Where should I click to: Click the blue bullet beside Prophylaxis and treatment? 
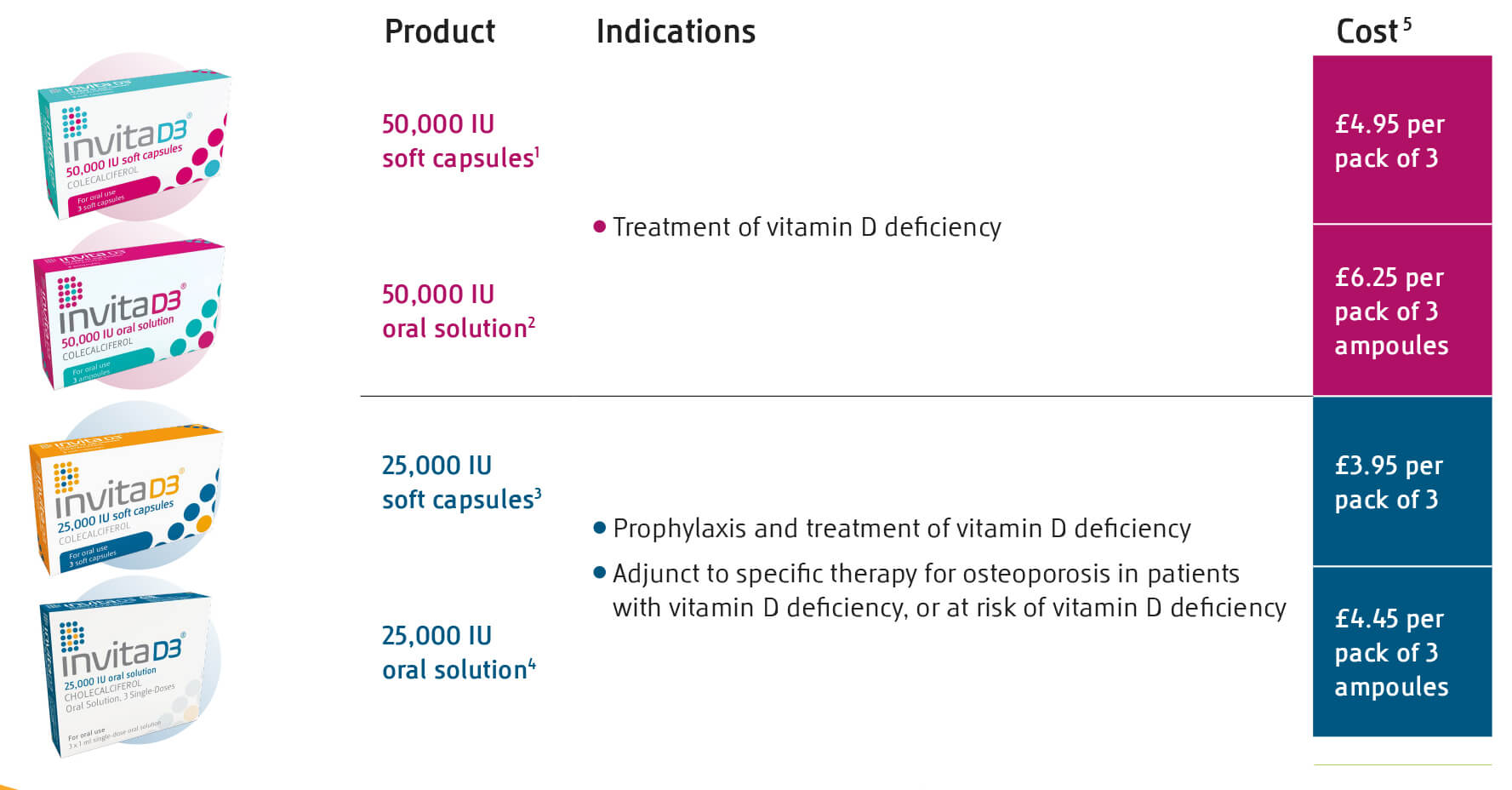(599, 528)
